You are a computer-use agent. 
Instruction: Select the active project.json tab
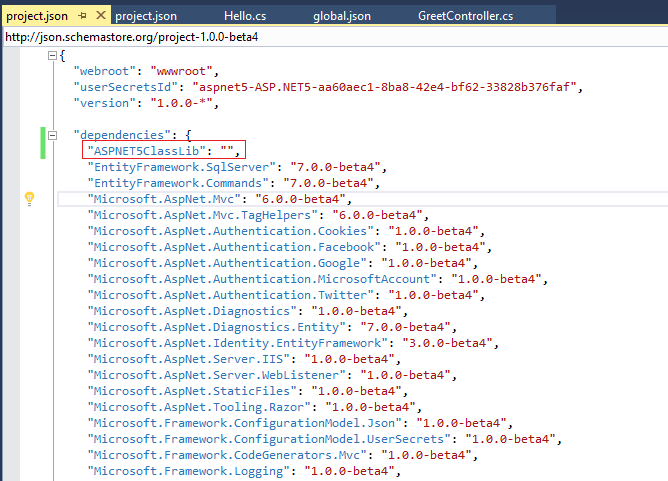pyautogui.click(x=37, y=16)
